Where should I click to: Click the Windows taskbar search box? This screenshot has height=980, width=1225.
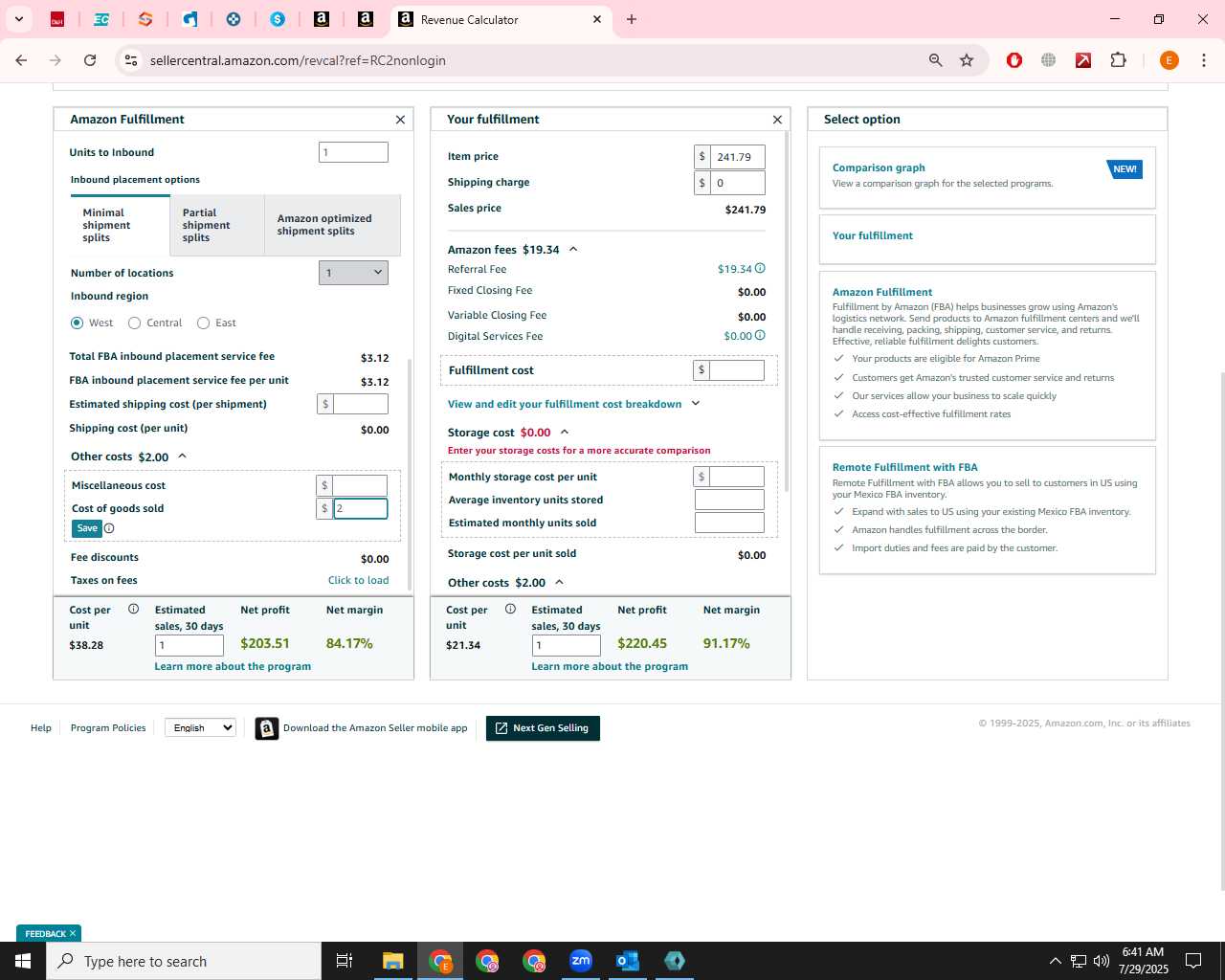pos(184,961)
